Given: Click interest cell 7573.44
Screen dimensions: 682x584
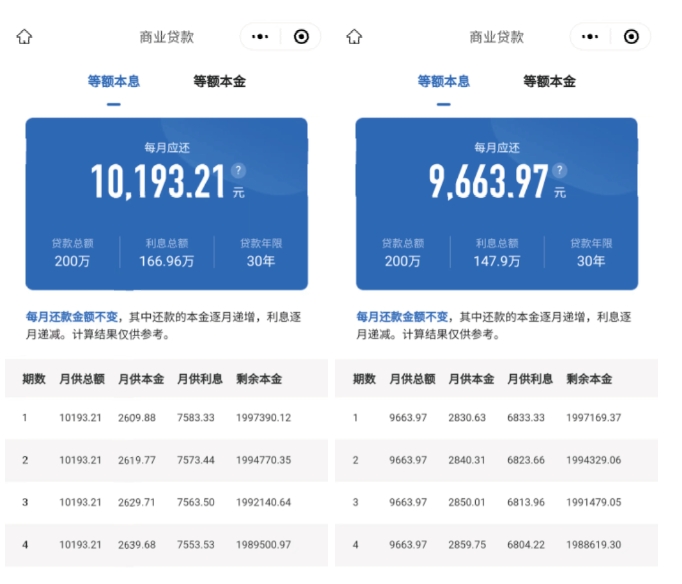Looking at the screenshot, I should (x=196, y=460).
